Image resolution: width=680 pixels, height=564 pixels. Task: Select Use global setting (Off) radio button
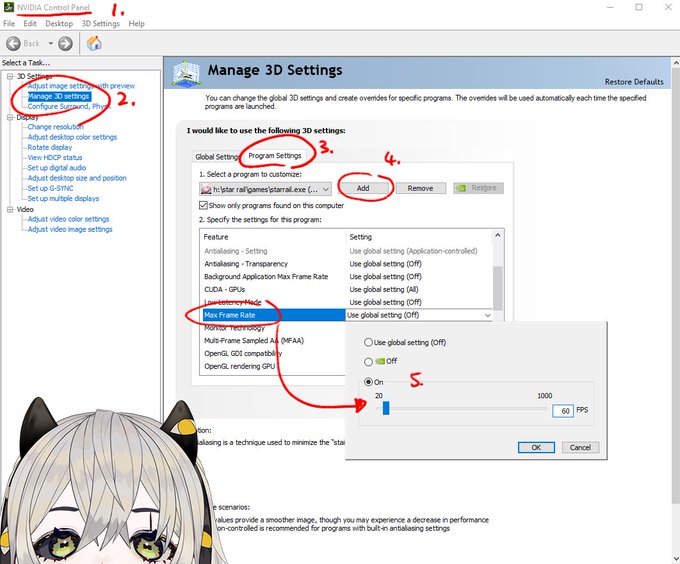click(368, 342)
